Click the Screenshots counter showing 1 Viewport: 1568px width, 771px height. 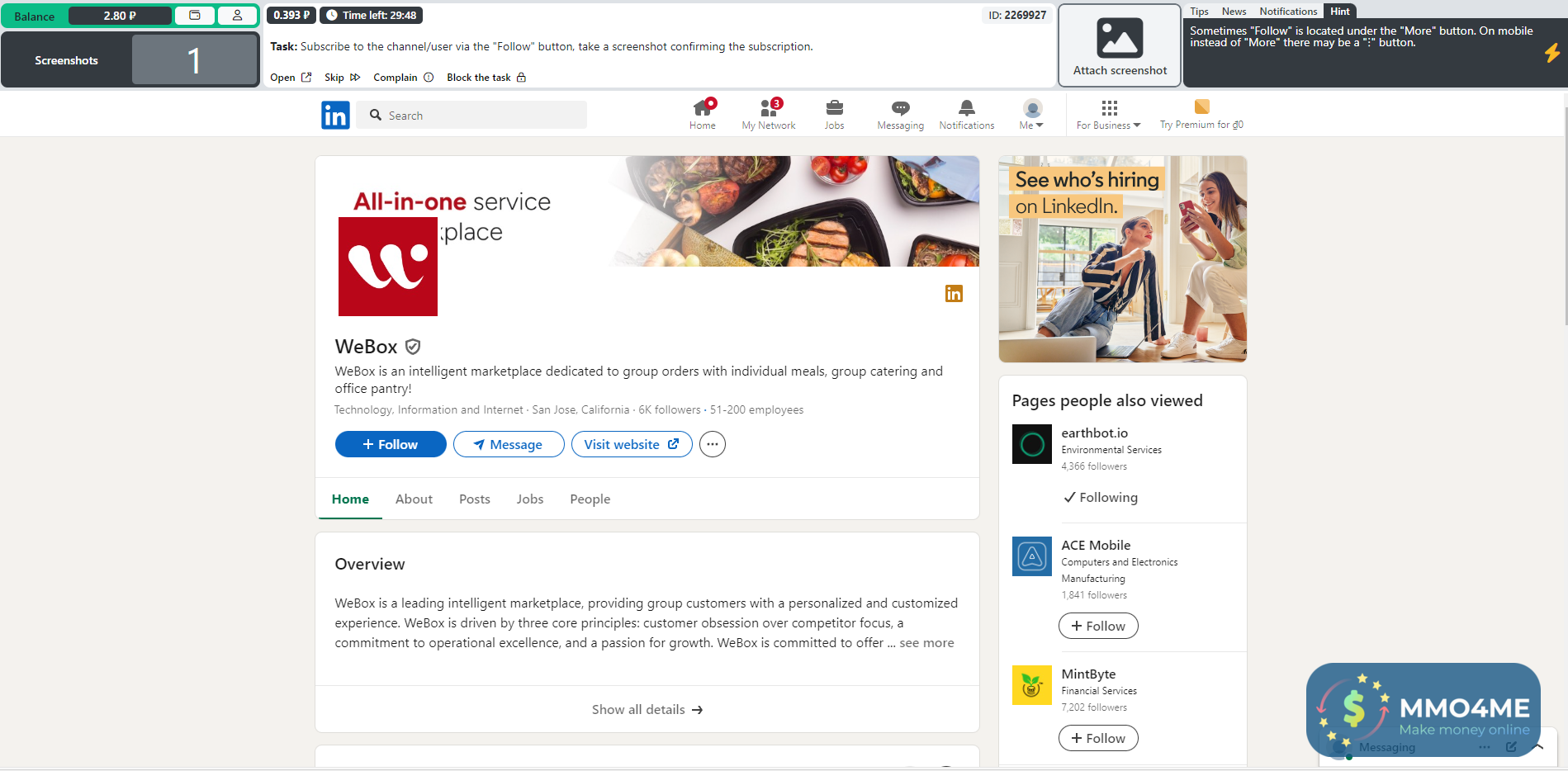click(195, 60)
